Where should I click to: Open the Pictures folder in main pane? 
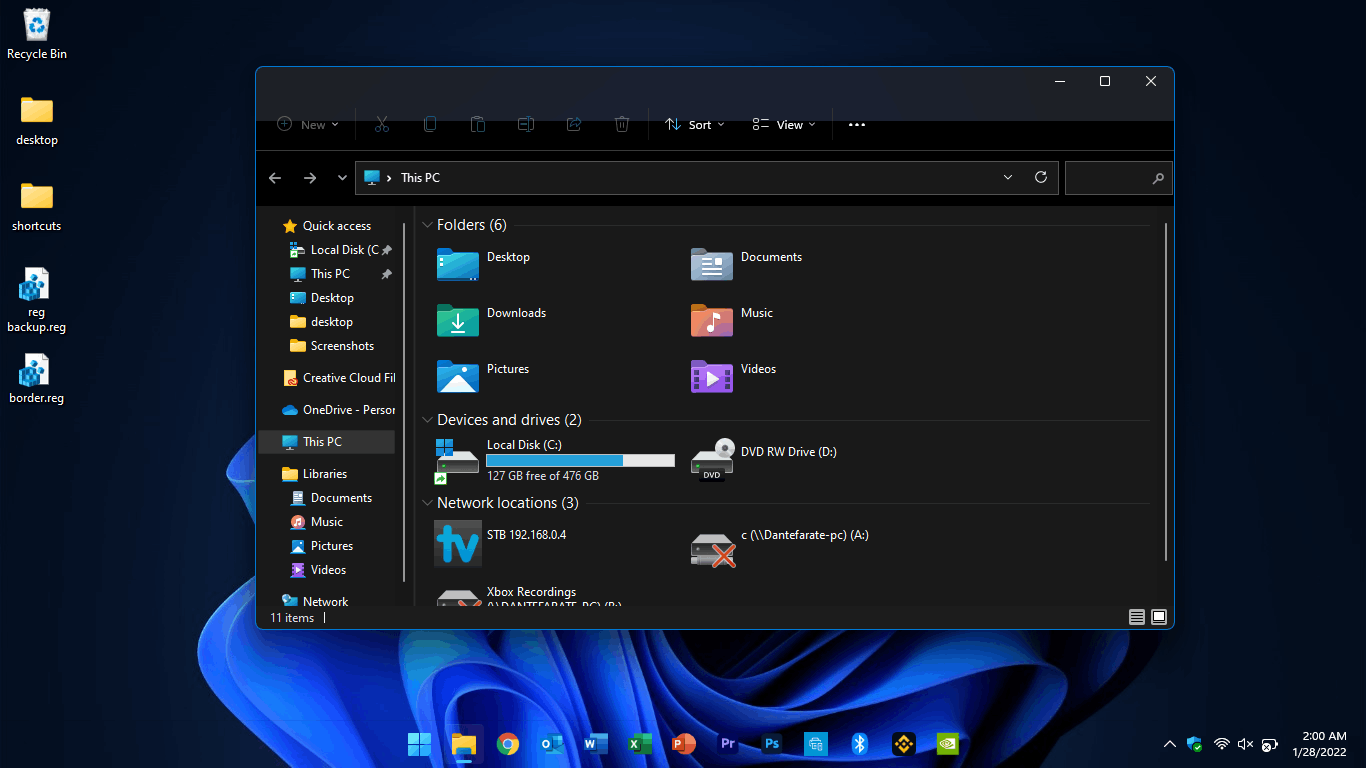(x=483, y=376)
